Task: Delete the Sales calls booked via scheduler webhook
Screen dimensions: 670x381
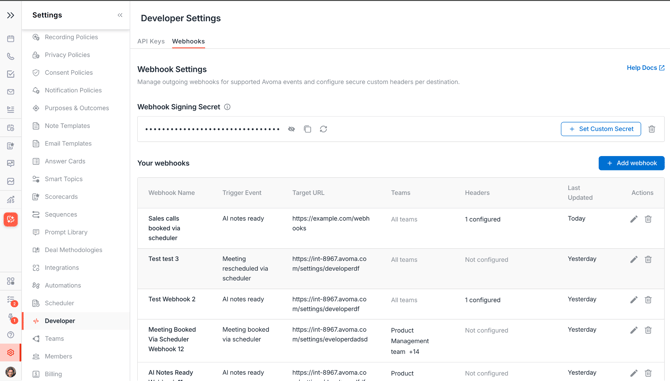Action: tap(648, 219)
